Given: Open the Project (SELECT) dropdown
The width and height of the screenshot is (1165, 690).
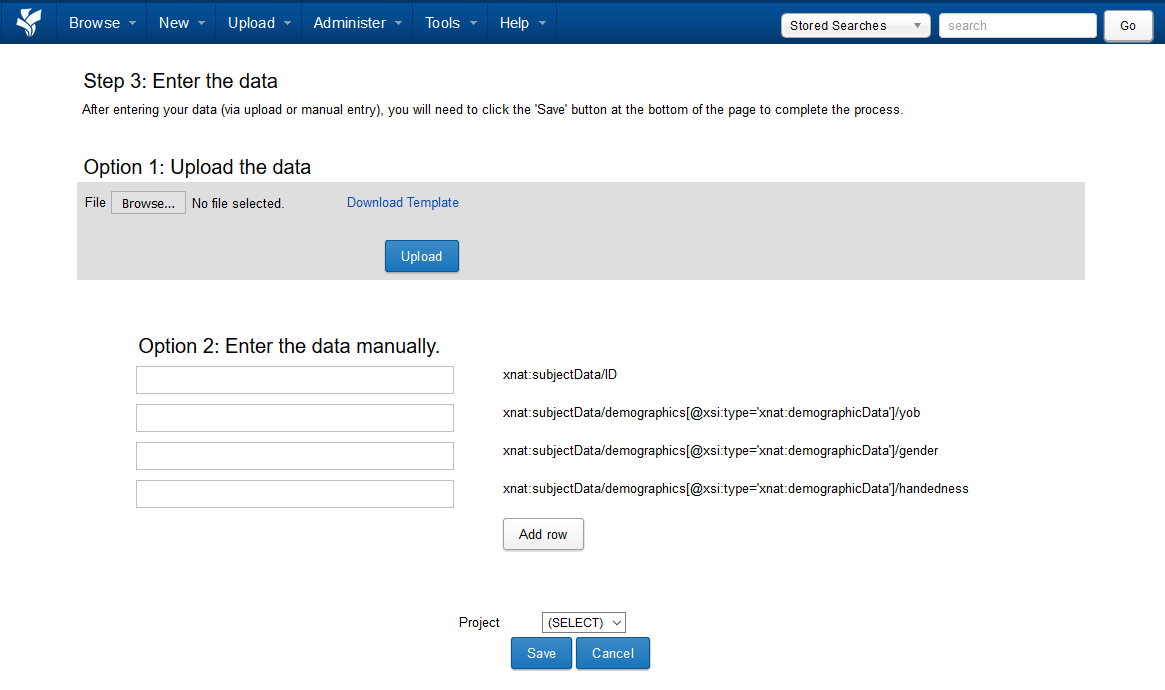Looking at the screenshot, I should point(583,623).
